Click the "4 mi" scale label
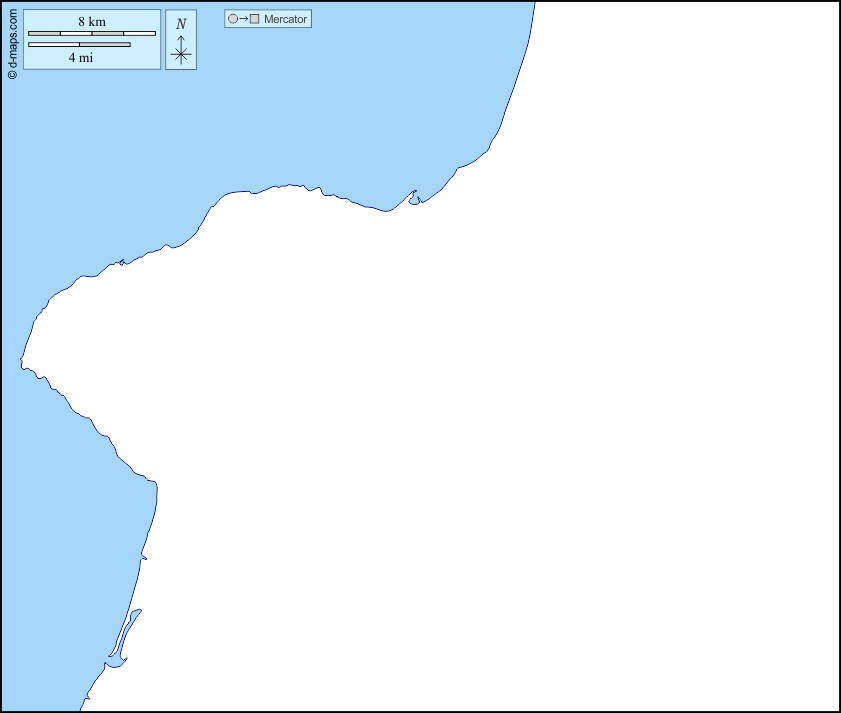This screenshot has width=841, height=713. [81, 58]
